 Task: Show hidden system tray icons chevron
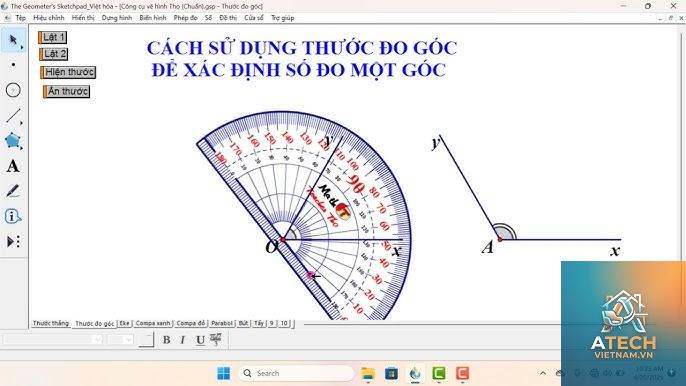[x=543, y=373]
